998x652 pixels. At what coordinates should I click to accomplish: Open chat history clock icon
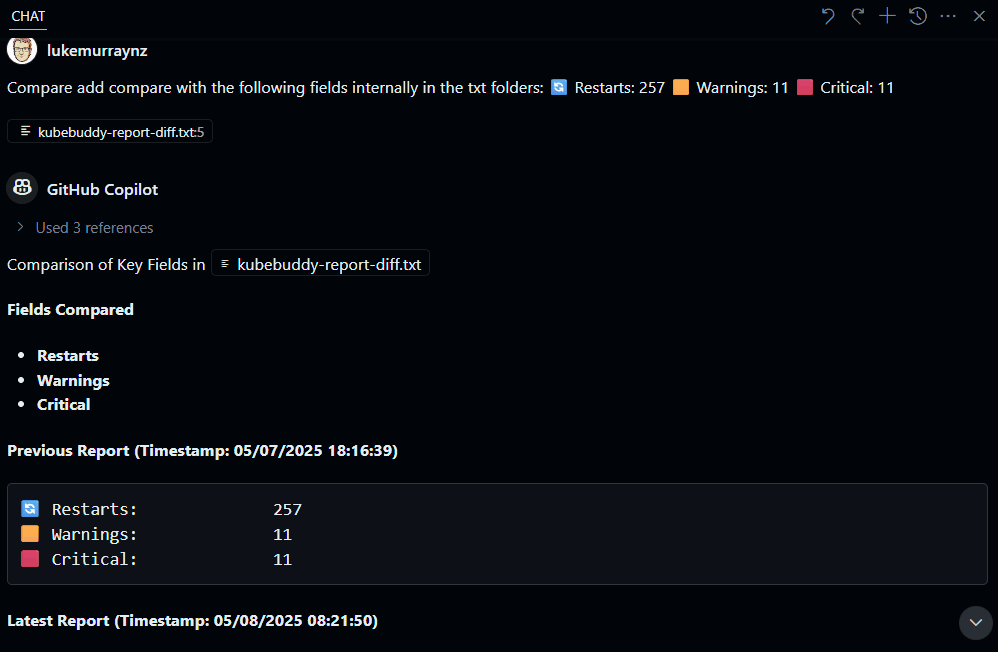[918, 16]
